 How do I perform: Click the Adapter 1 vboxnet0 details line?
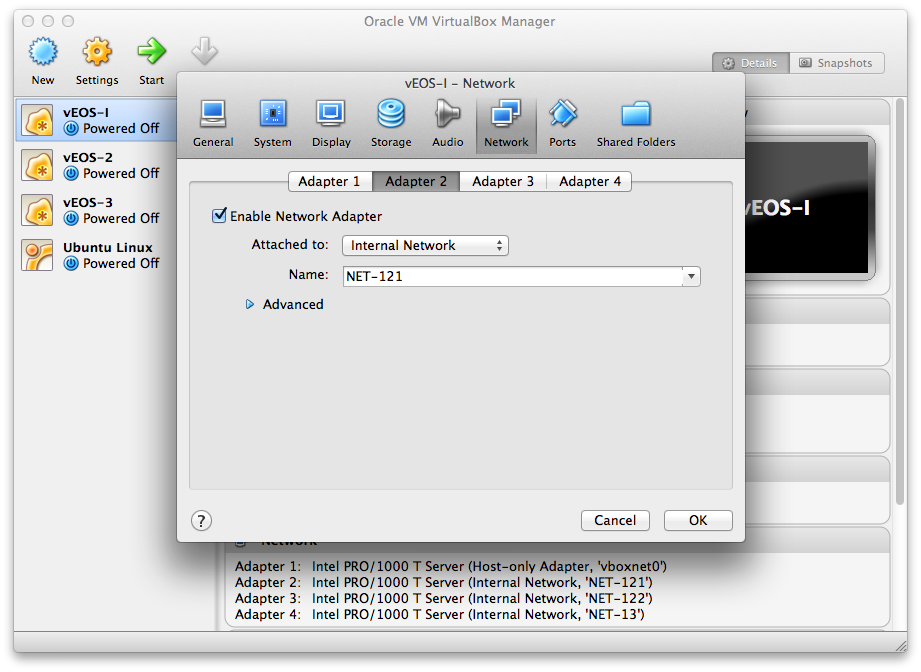click(x=451, y=566)
